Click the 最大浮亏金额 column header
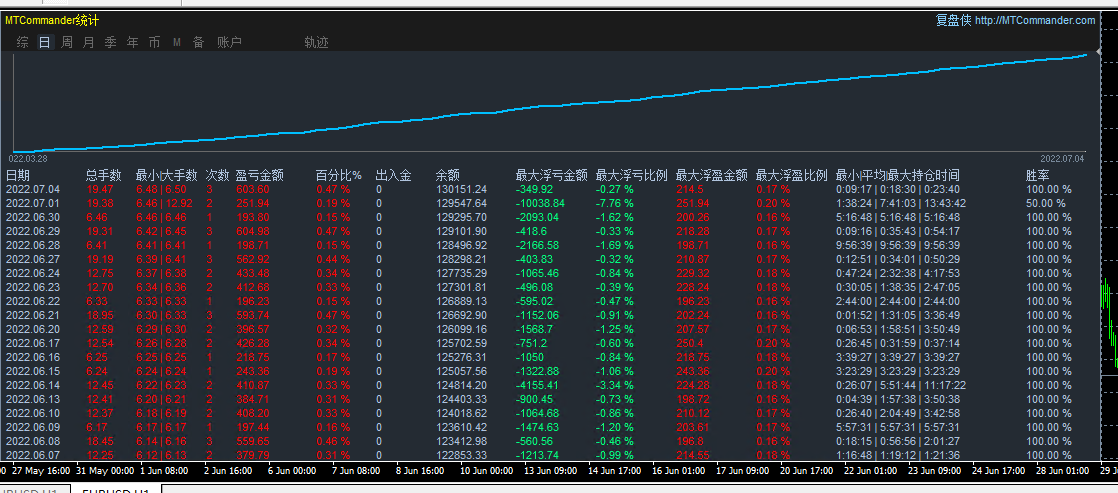The image size is (1118, 493). point(552,176)
